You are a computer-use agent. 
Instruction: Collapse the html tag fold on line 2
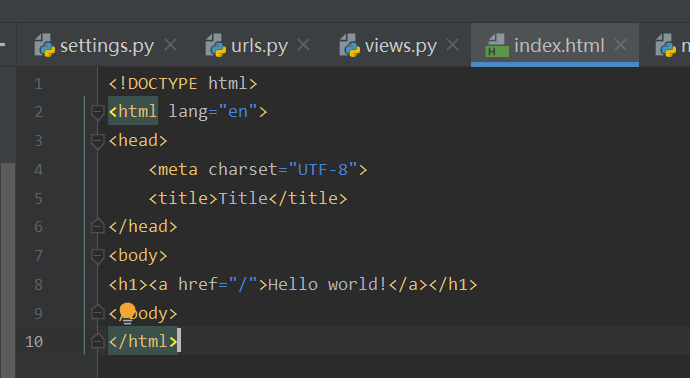pos(97,112)
